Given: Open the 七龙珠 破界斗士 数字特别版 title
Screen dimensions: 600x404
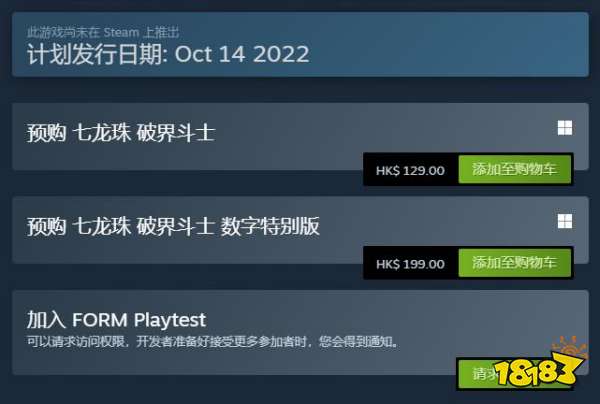Looking at the screenshot, I should [173, 226].
